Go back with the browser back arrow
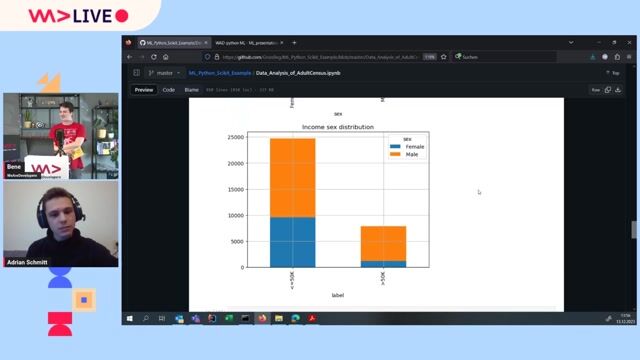The height and width of the screenshot is (360, 640). tap(130, 57)
